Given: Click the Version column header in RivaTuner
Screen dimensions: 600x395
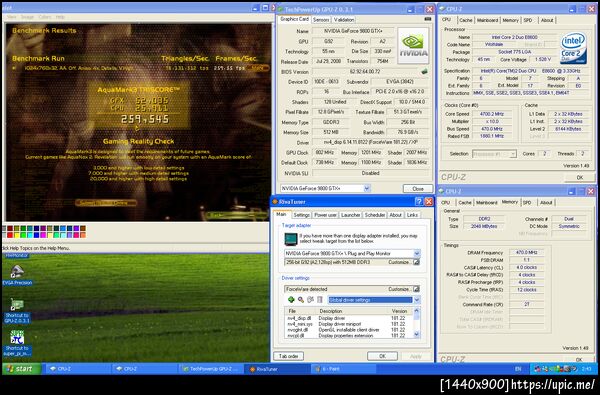Looking at the screenshot, I should (399, 311).
